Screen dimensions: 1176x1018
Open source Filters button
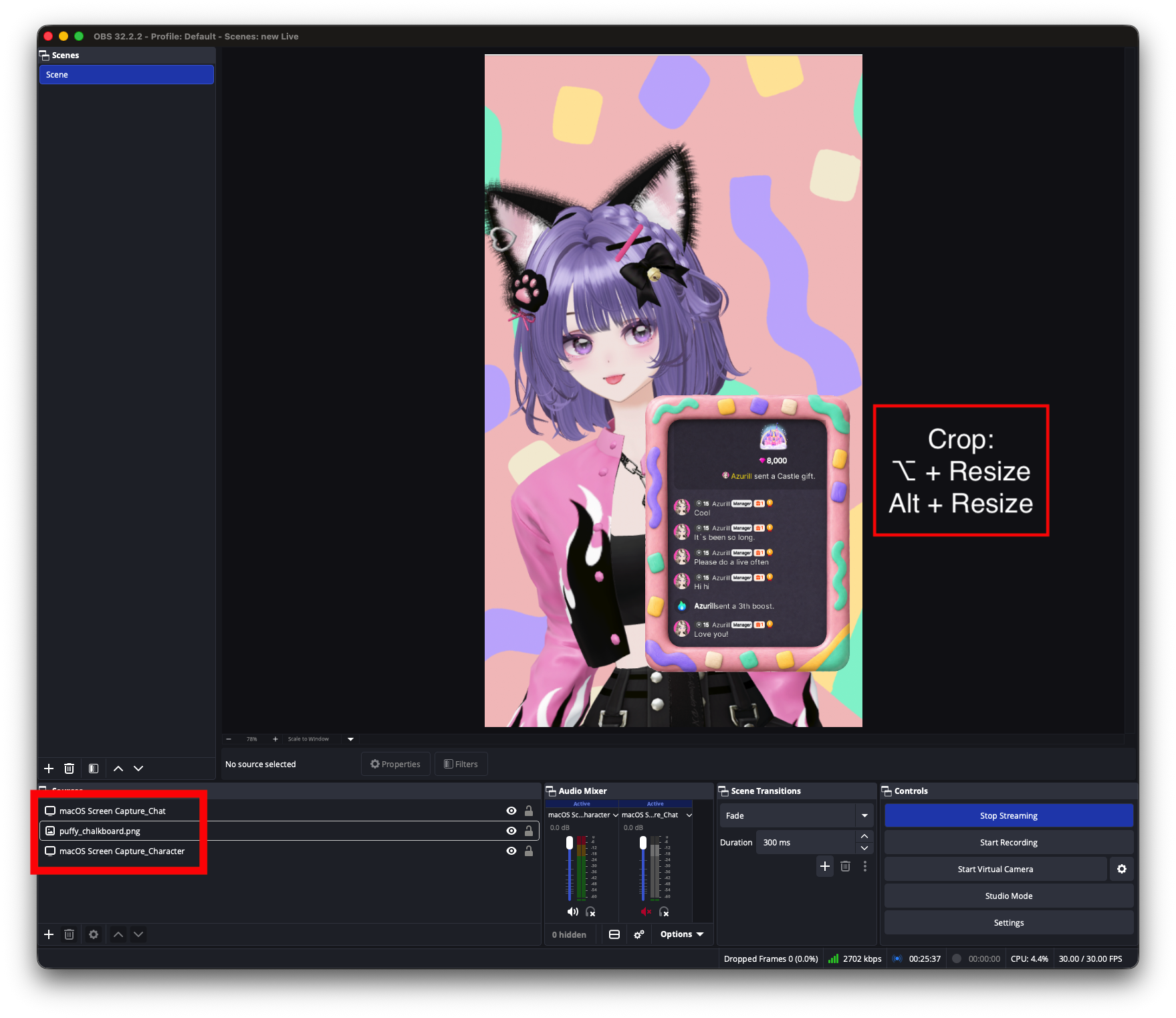click(x=461, y=764)
